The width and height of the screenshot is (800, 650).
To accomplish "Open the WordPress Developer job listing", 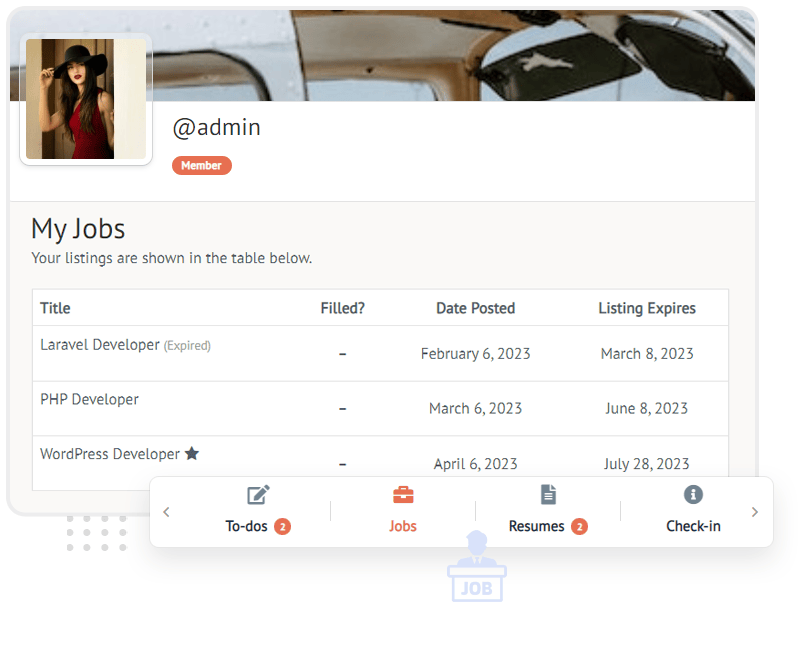I will point(110,454).
